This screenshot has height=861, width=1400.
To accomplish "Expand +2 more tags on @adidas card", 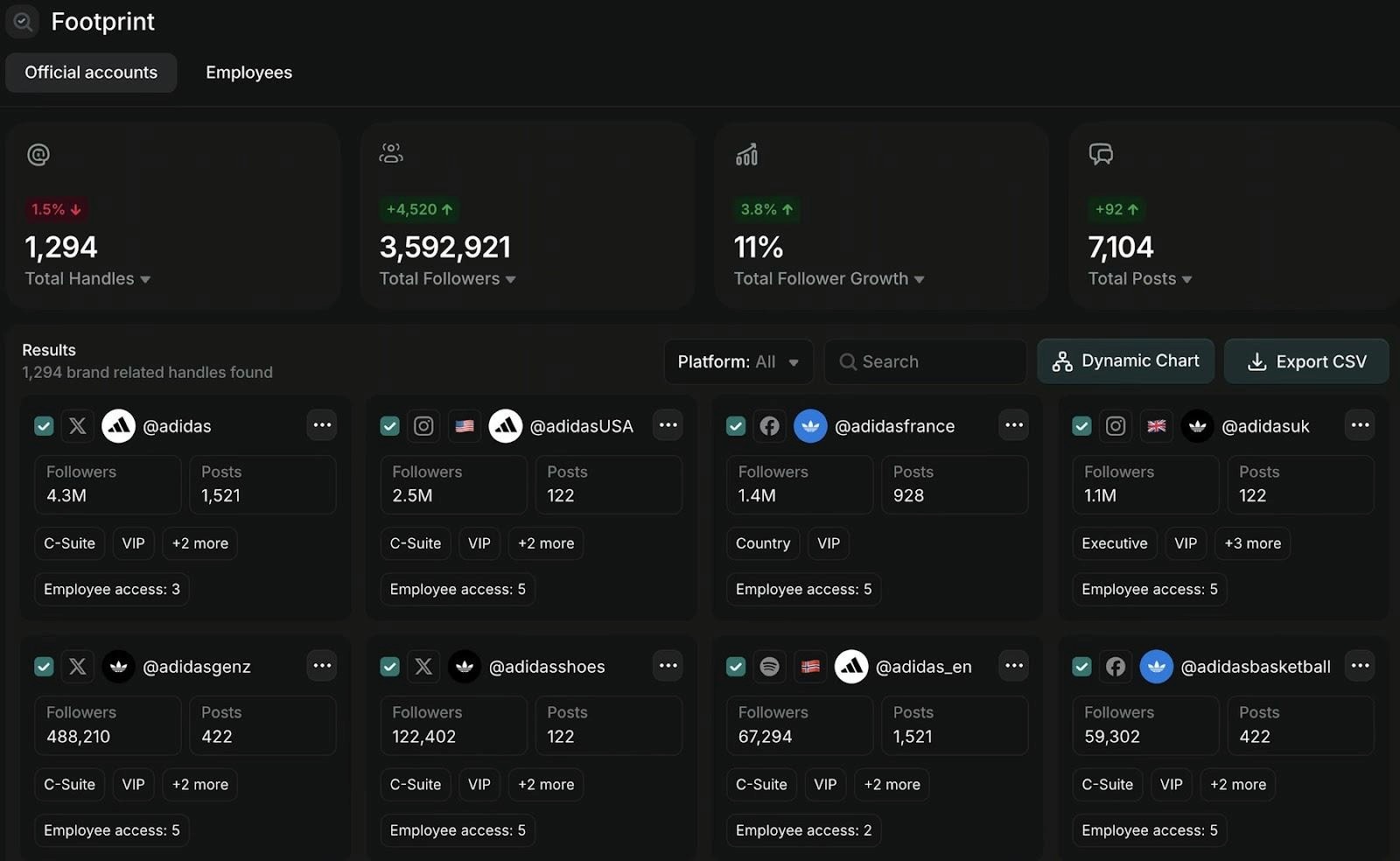I will click(x=200, y=543).
